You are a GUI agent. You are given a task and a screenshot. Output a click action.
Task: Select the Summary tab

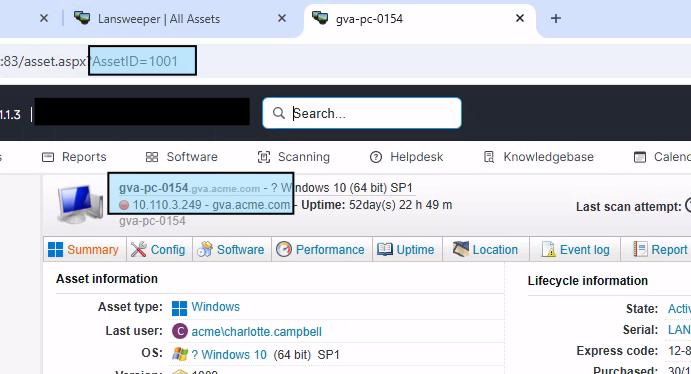(84, 249)
